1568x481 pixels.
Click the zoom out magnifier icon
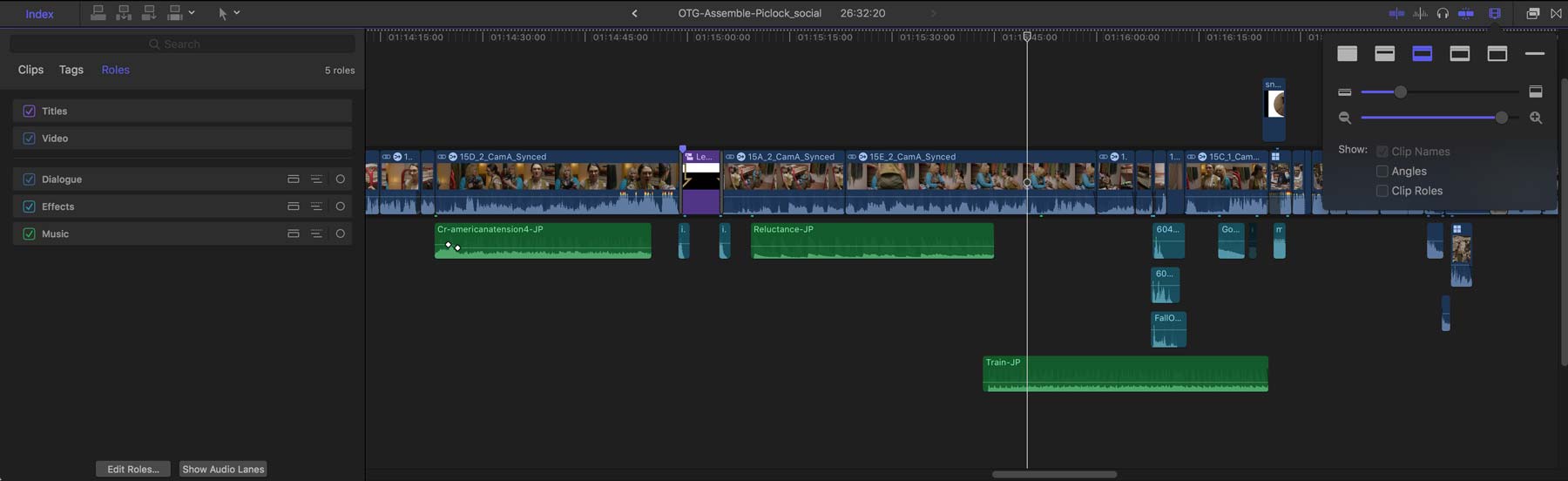(x=1345, y=118)
